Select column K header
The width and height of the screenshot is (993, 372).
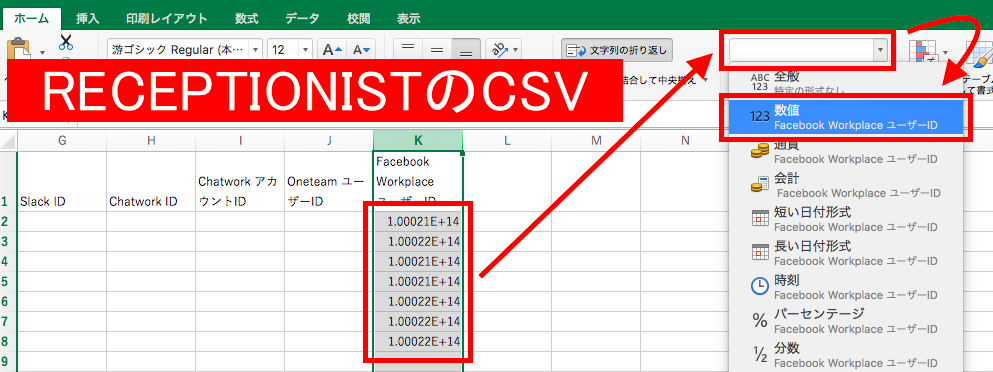tap(418, 141)
